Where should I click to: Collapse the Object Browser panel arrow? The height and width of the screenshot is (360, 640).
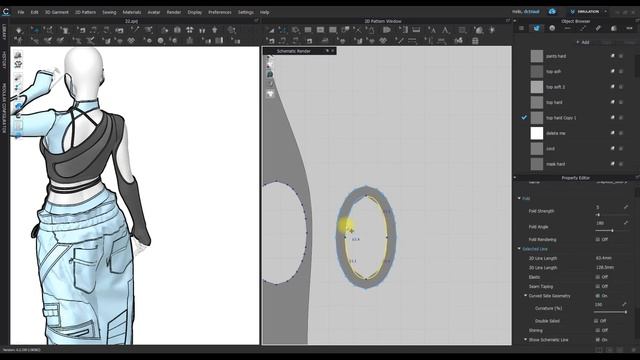click(x=515, y=21)
